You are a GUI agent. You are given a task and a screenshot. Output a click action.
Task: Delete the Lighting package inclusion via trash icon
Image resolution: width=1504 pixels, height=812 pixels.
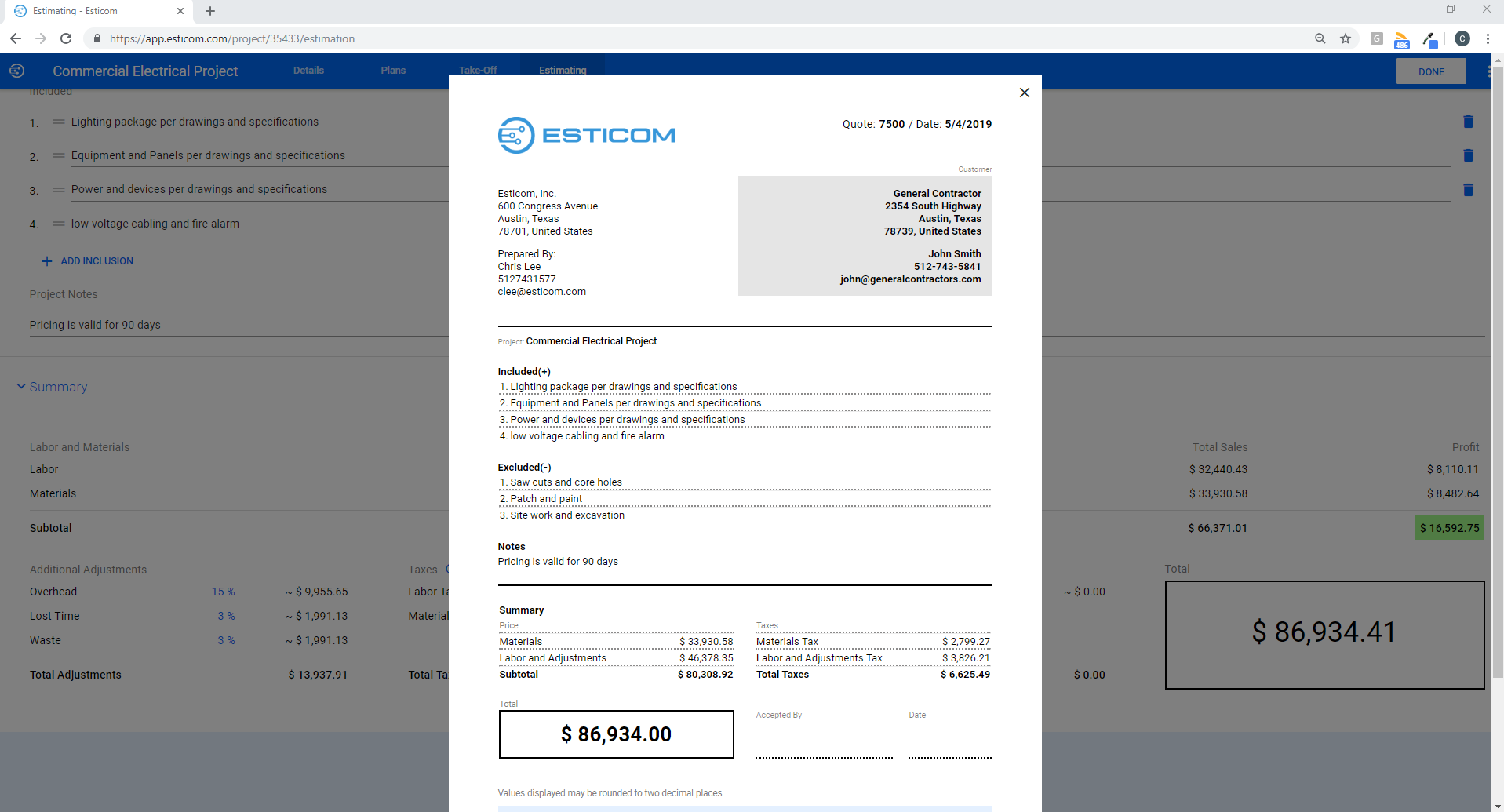1468,122
